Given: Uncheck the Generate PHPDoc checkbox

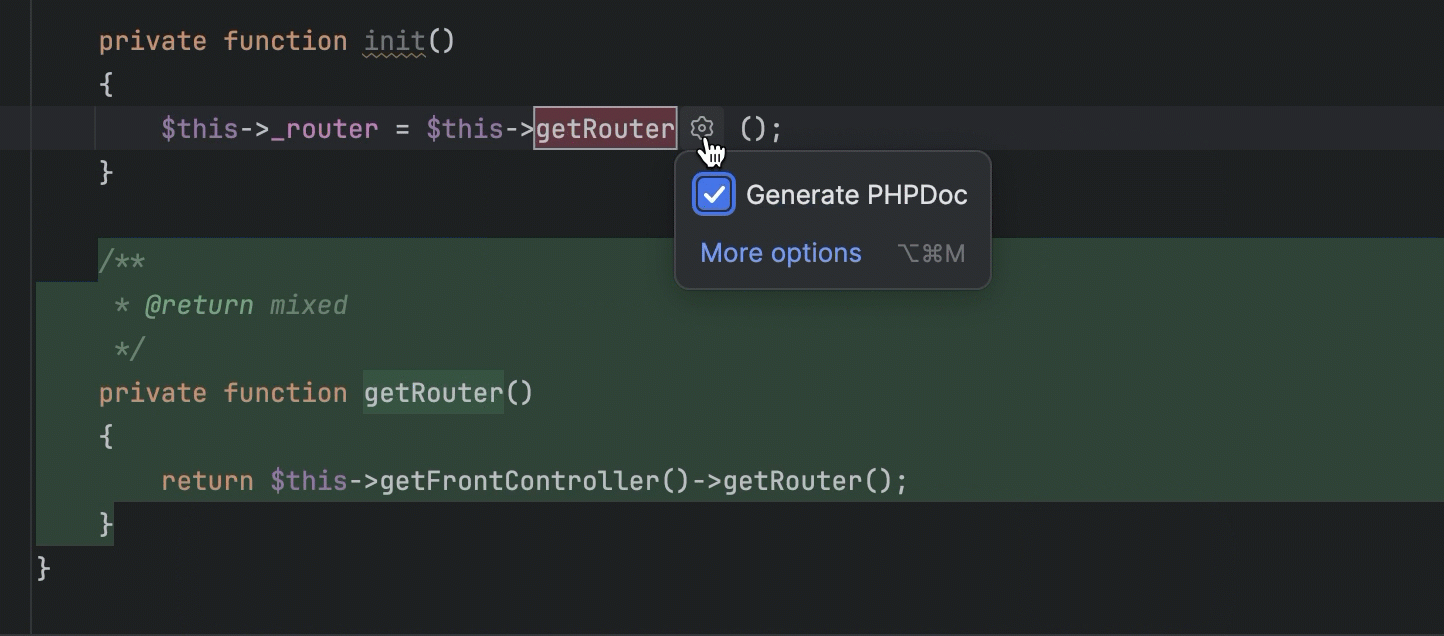Looking at the screenshot, I should coord(713,194).
